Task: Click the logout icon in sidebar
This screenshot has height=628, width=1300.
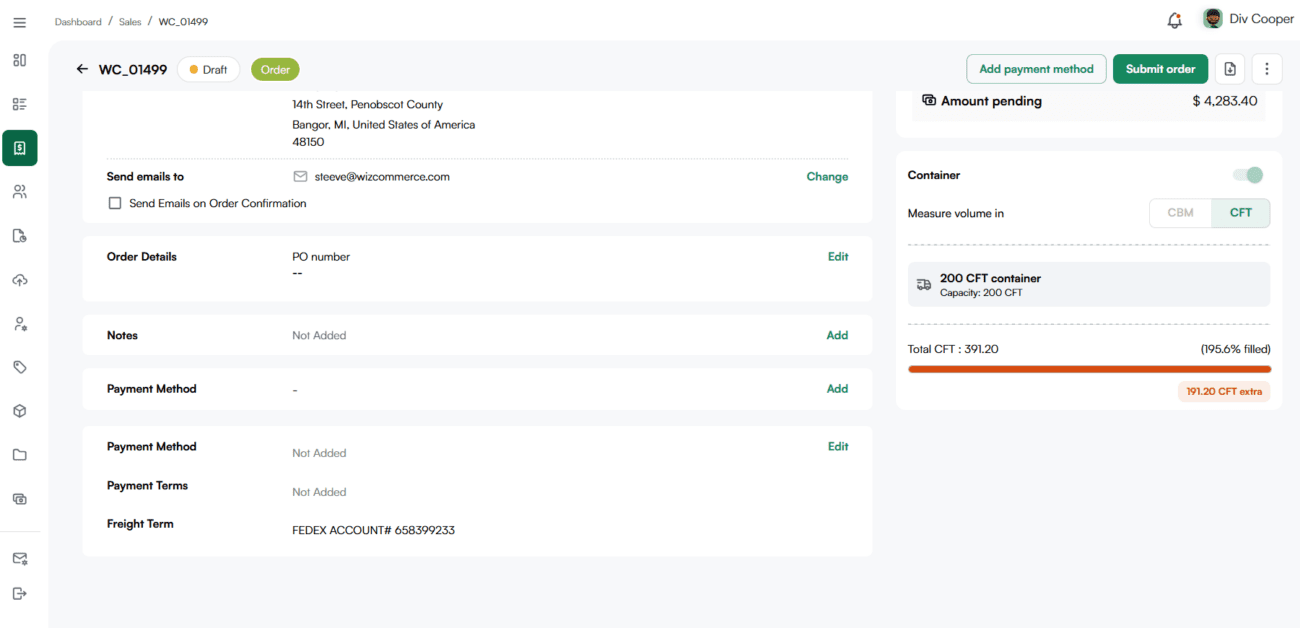Action: [20, 593]
